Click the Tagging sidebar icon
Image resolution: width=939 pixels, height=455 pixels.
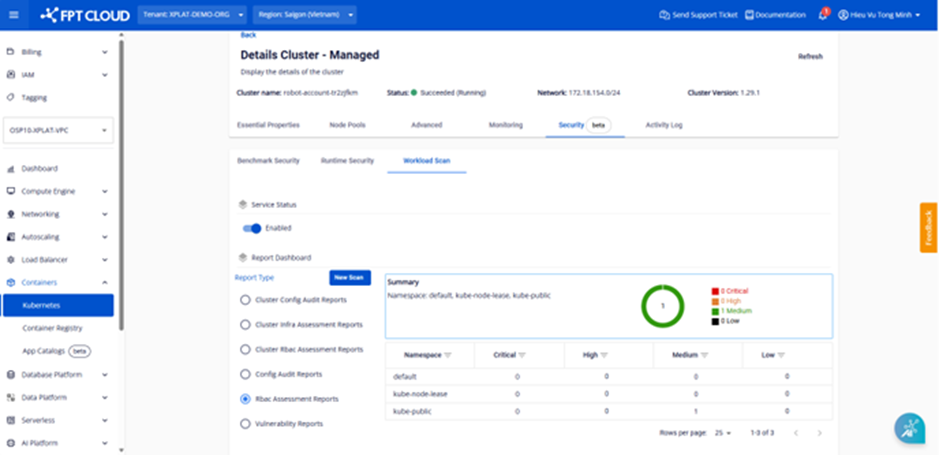pyautogui.click(x=11, y=98)
